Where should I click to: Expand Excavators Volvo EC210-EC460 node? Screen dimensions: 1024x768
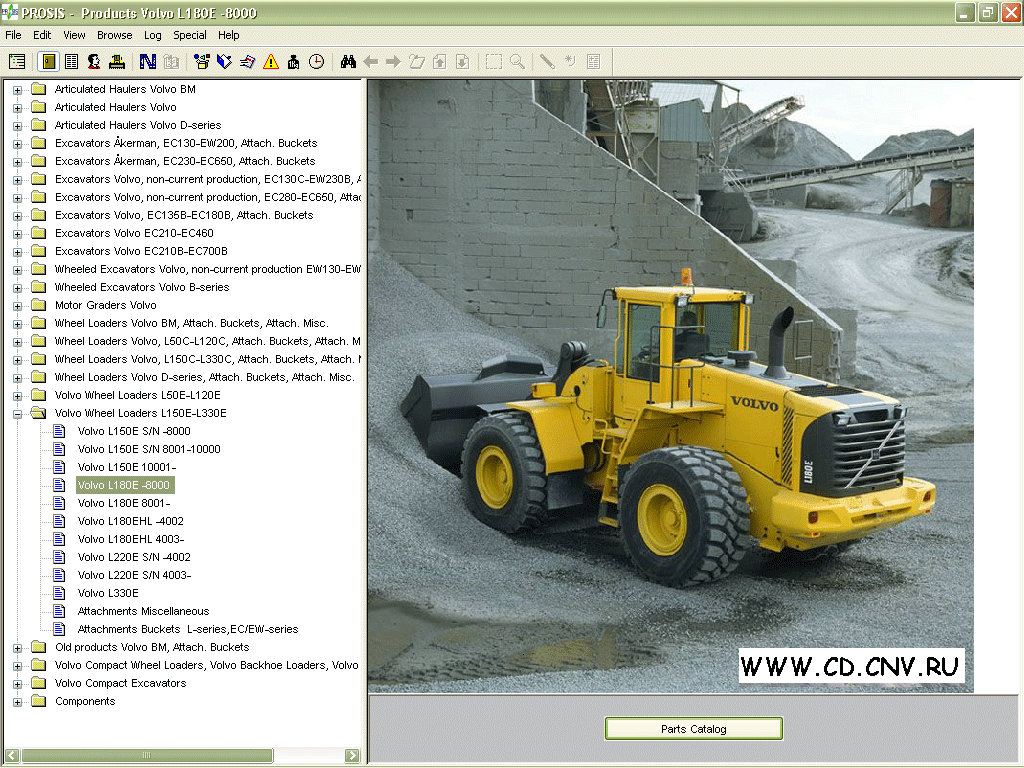tap(18, 234)
